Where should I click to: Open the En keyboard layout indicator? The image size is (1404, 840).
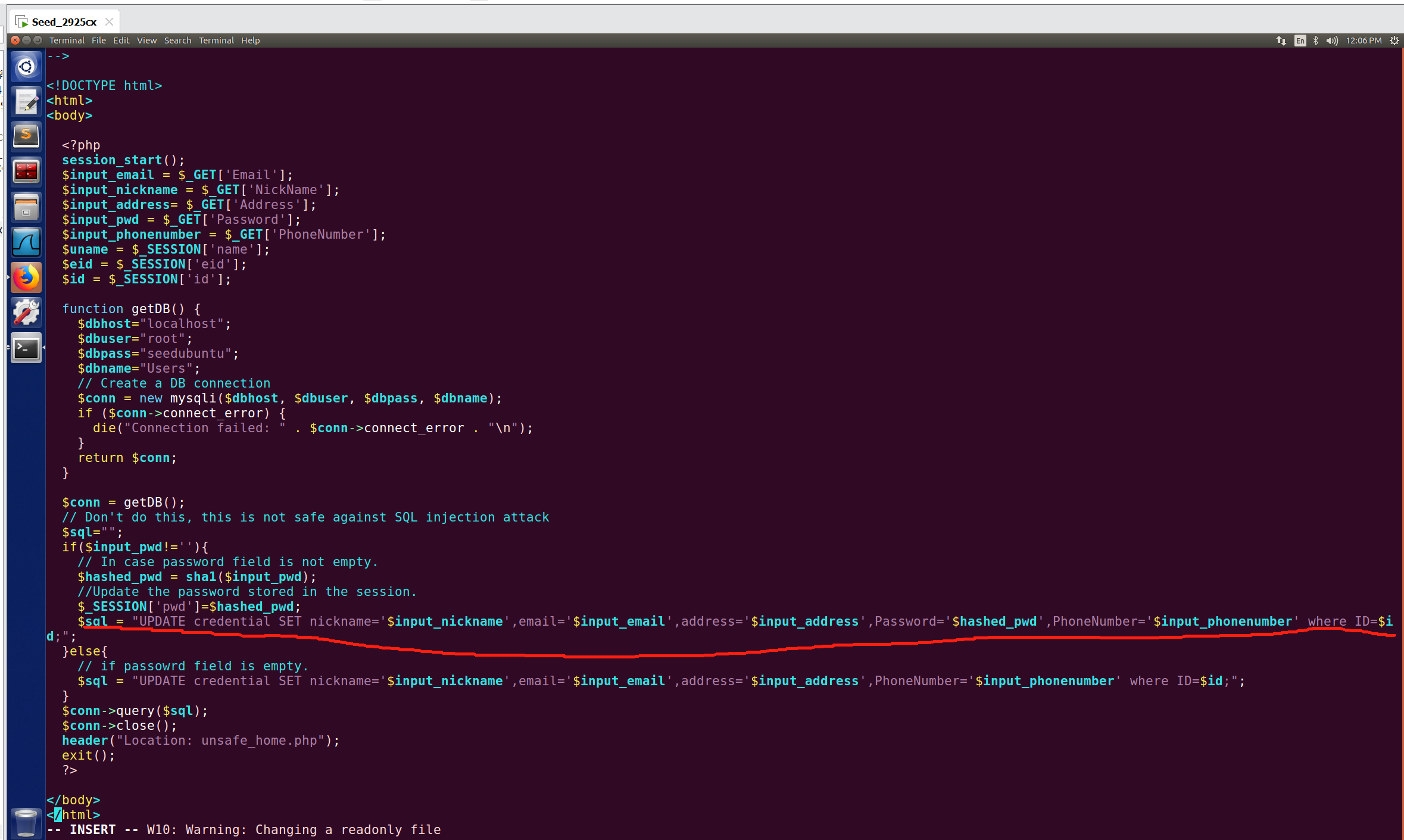click(x=1300, y=40)
